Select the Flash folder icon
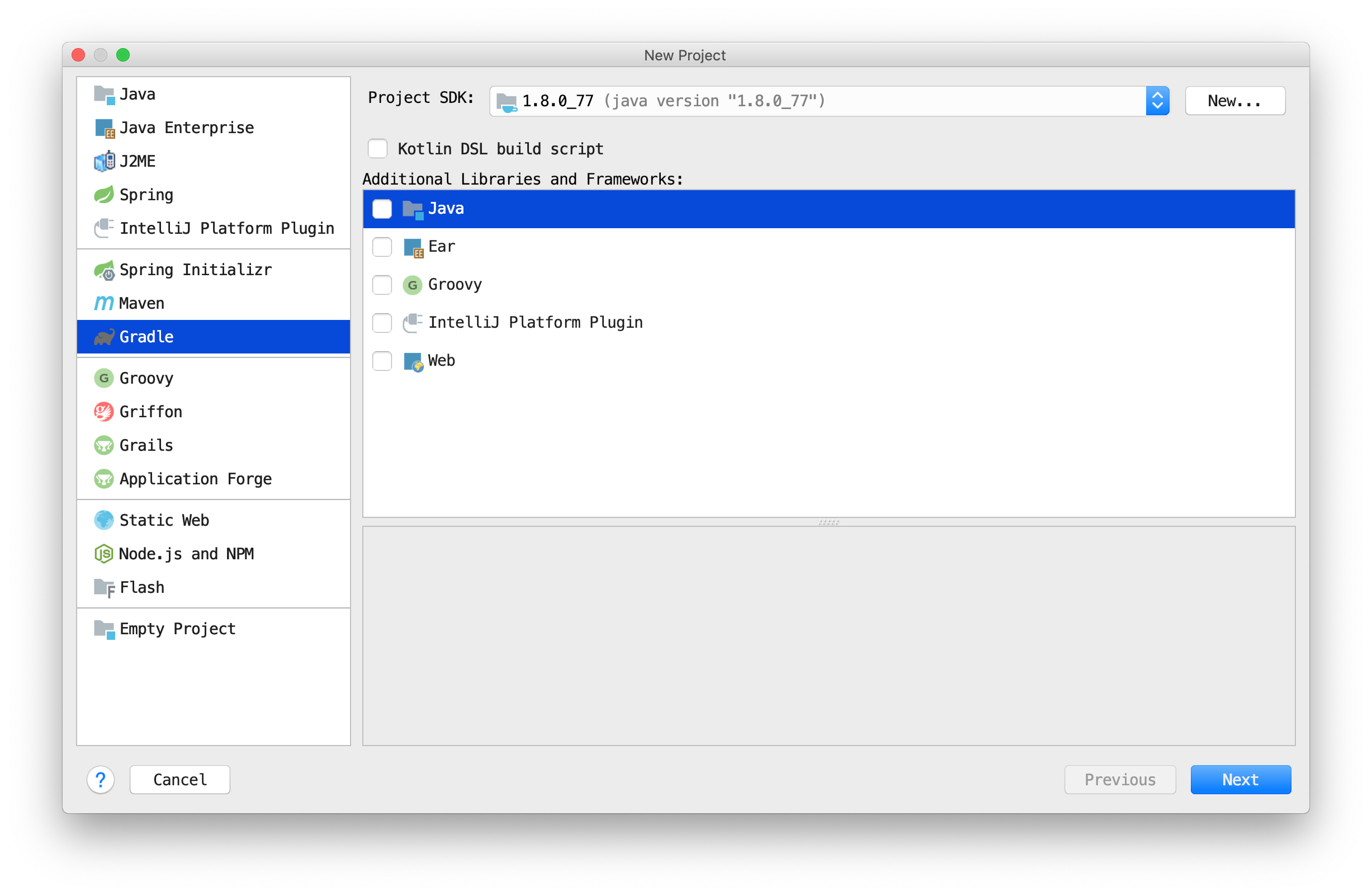The height and width of the screenshot is (896, 1372). coord(105,587)
